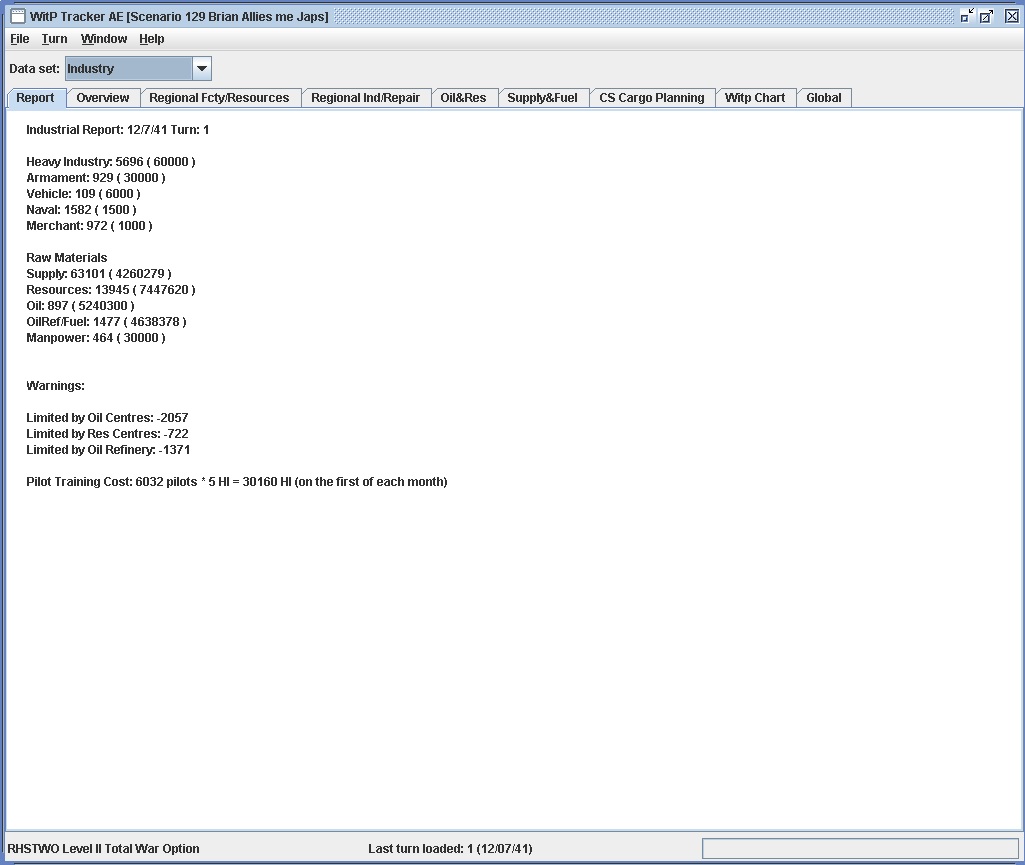Expand the Data set dropdown arrow
The width and height of the screenshot is (1025, 865).
[202, 69]
